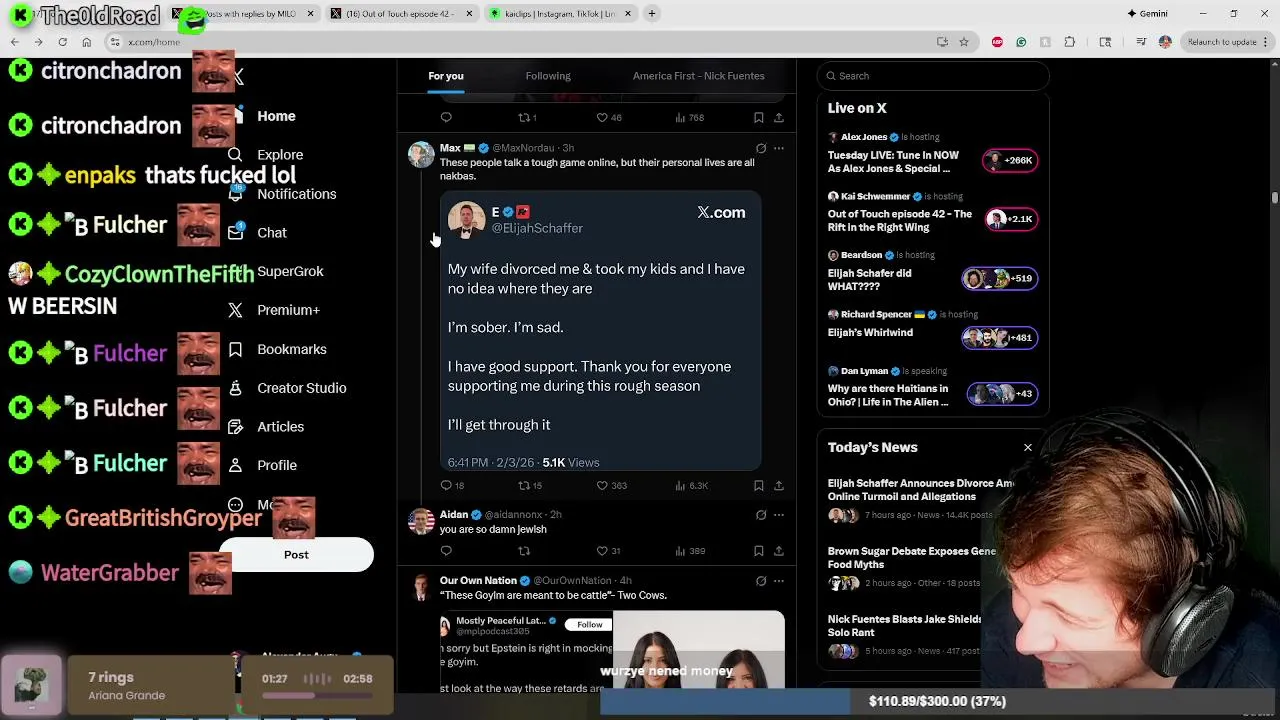Repost the top post with 1 repost
This screenshot has height=720, width=1280.
(x=527, y=117)
